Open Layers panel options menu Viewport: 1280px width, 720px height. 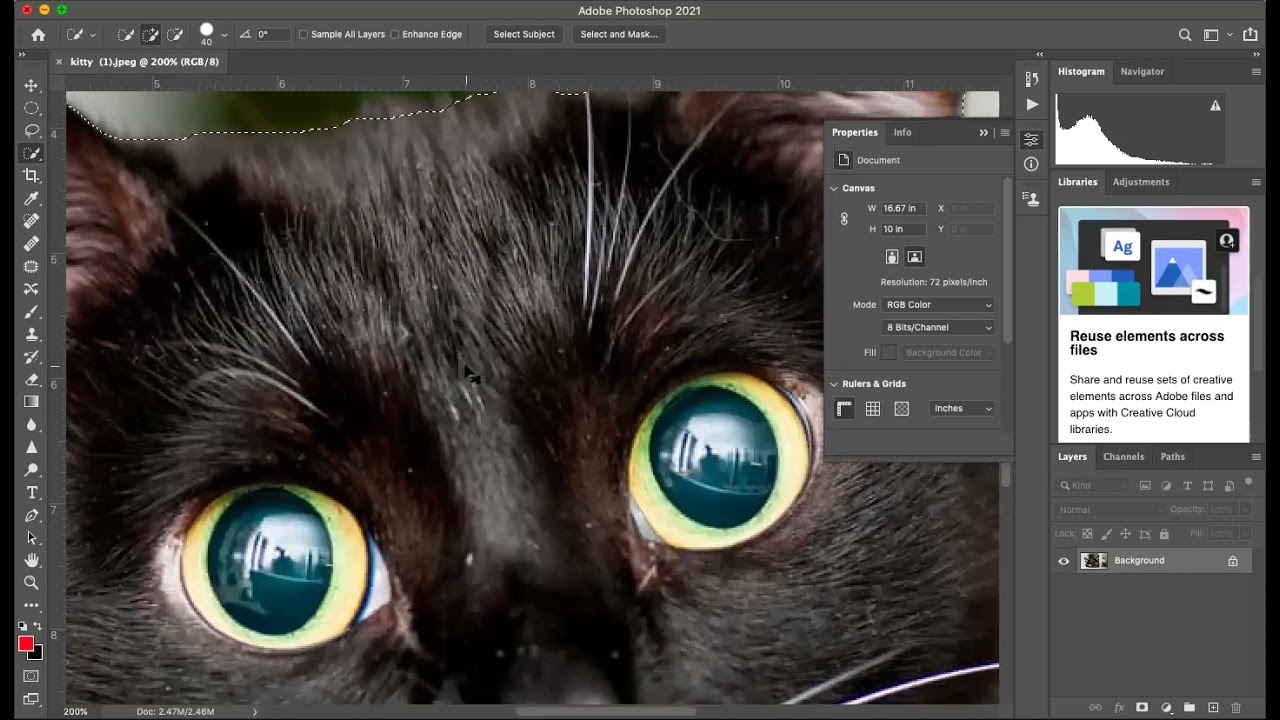[x=1256, y=457]
